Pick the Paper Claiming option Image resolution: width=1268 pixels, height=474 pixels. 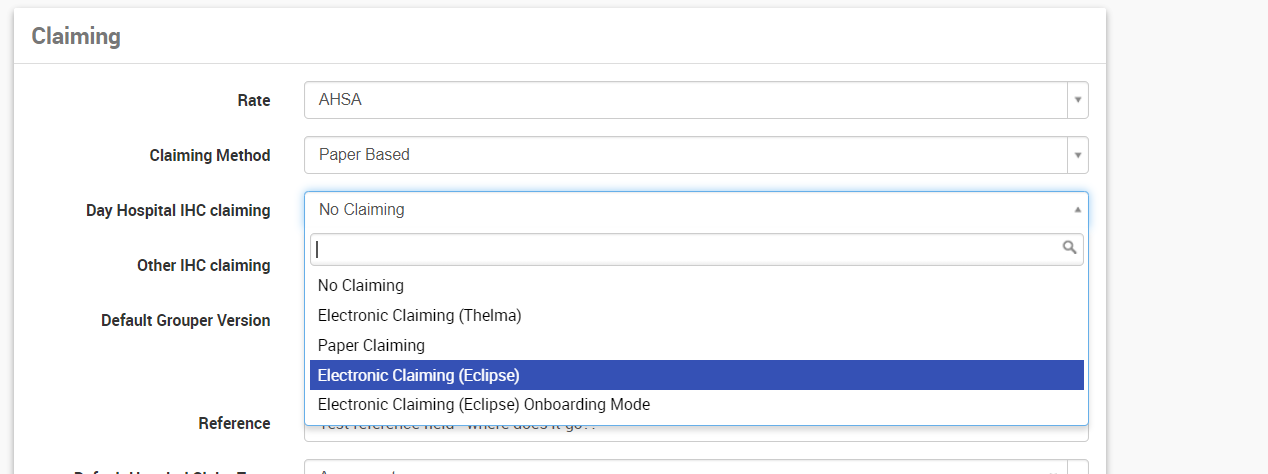click(x=371, y=346)
